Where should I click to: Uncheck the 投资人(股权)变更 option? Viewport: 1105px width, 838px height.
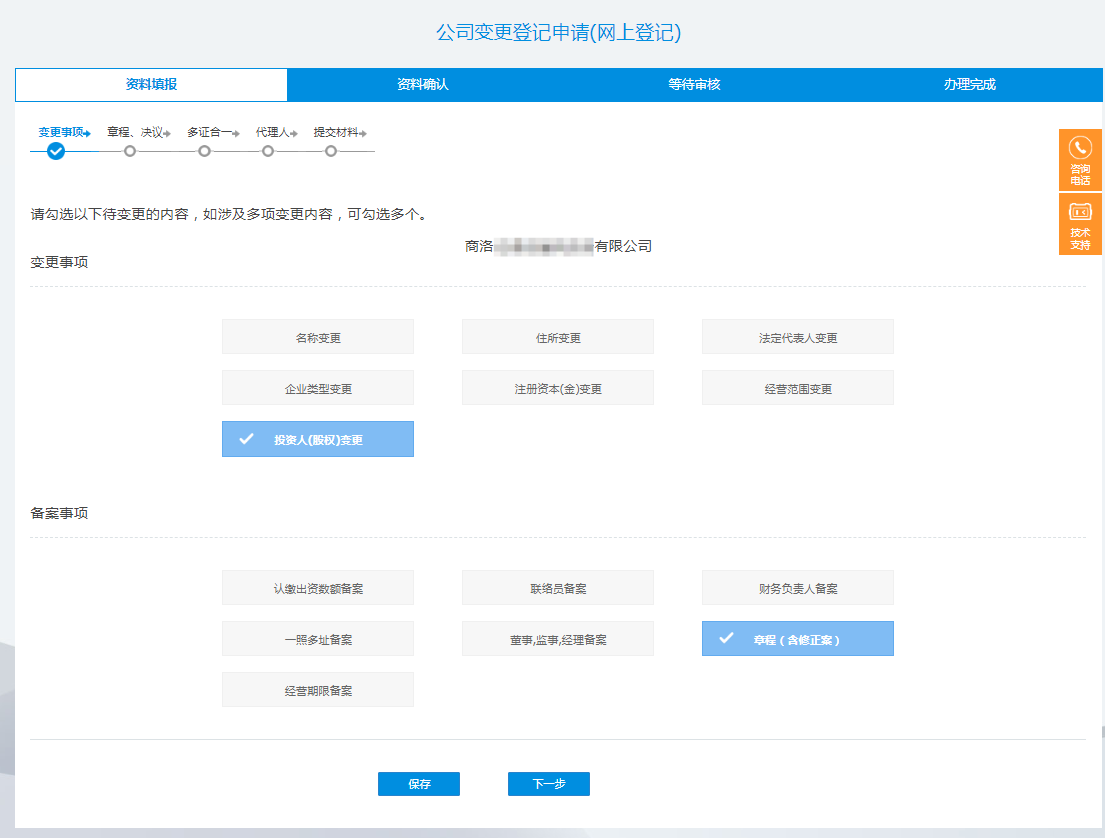point(318,439)
